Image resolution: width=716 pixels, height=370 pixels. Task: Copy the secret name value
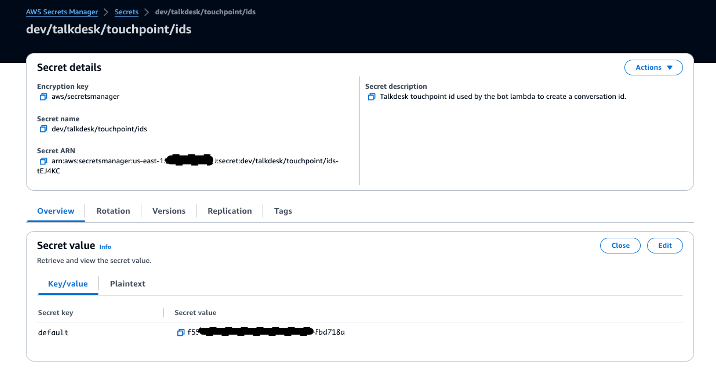coord(43,129)
